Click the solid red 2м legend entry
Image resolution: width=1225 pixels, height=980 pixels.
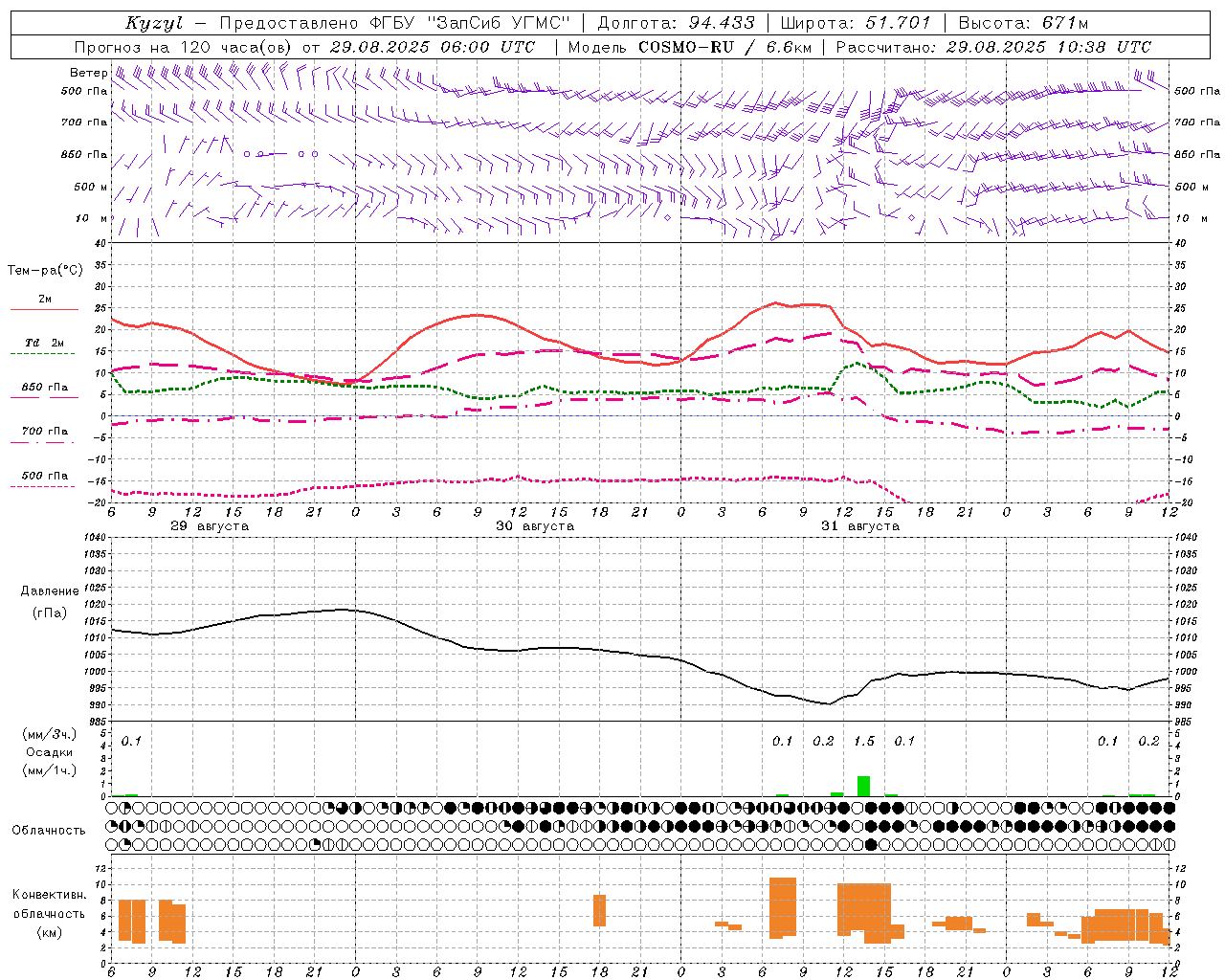[44, 302]
